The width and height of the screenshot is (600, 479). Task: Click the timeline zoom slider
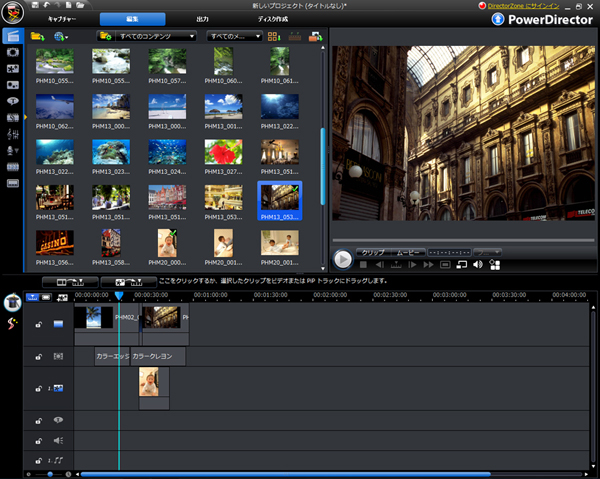point(50,474)
